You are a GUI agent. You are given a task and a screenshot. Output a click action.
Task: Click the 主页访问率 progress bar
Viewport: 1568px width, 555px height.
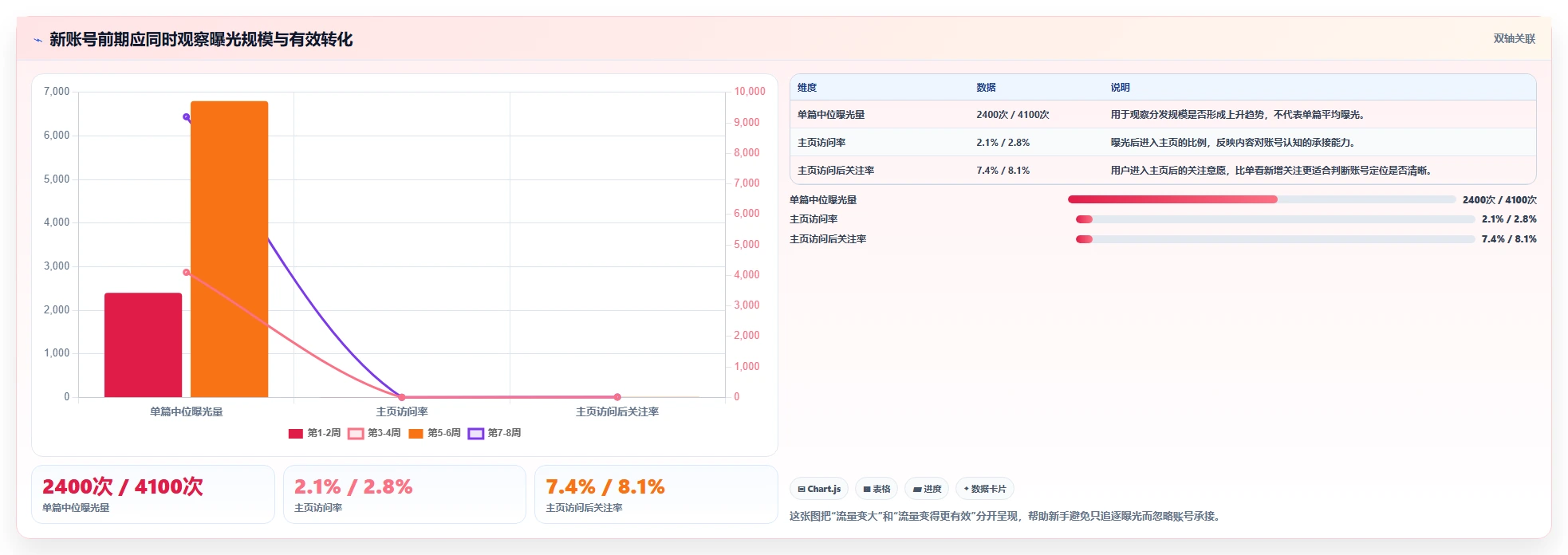click(x=1275, y=219)
